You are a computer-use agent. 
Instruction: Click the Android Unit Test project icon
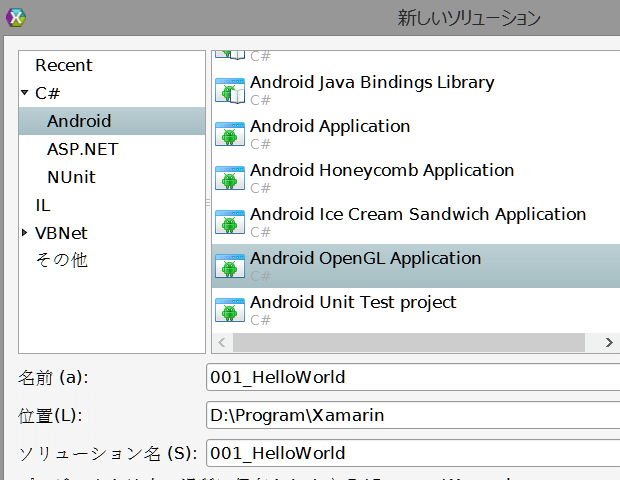tap(230, 310)
